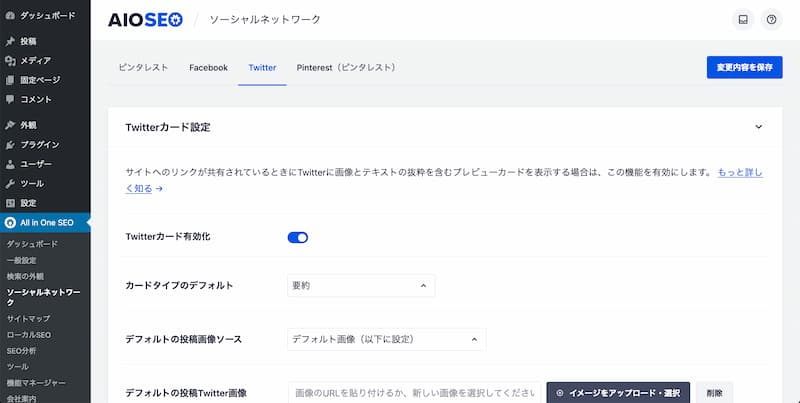Click the カードタイプのデフォルト label
The width and height of the screenshot is (800, 403).
tap(179, 286)
